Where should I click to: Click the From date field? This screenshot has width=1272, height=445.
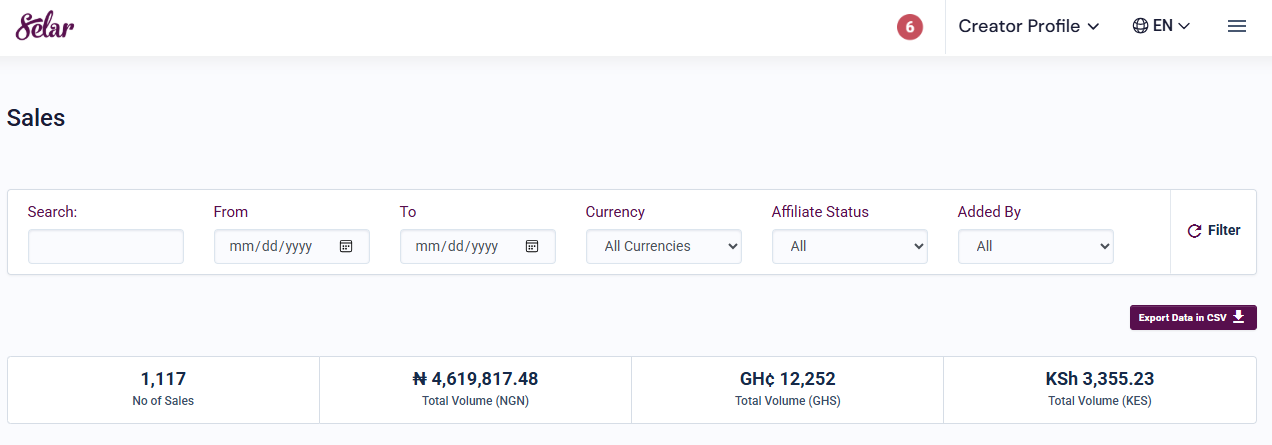coord(292,246)
